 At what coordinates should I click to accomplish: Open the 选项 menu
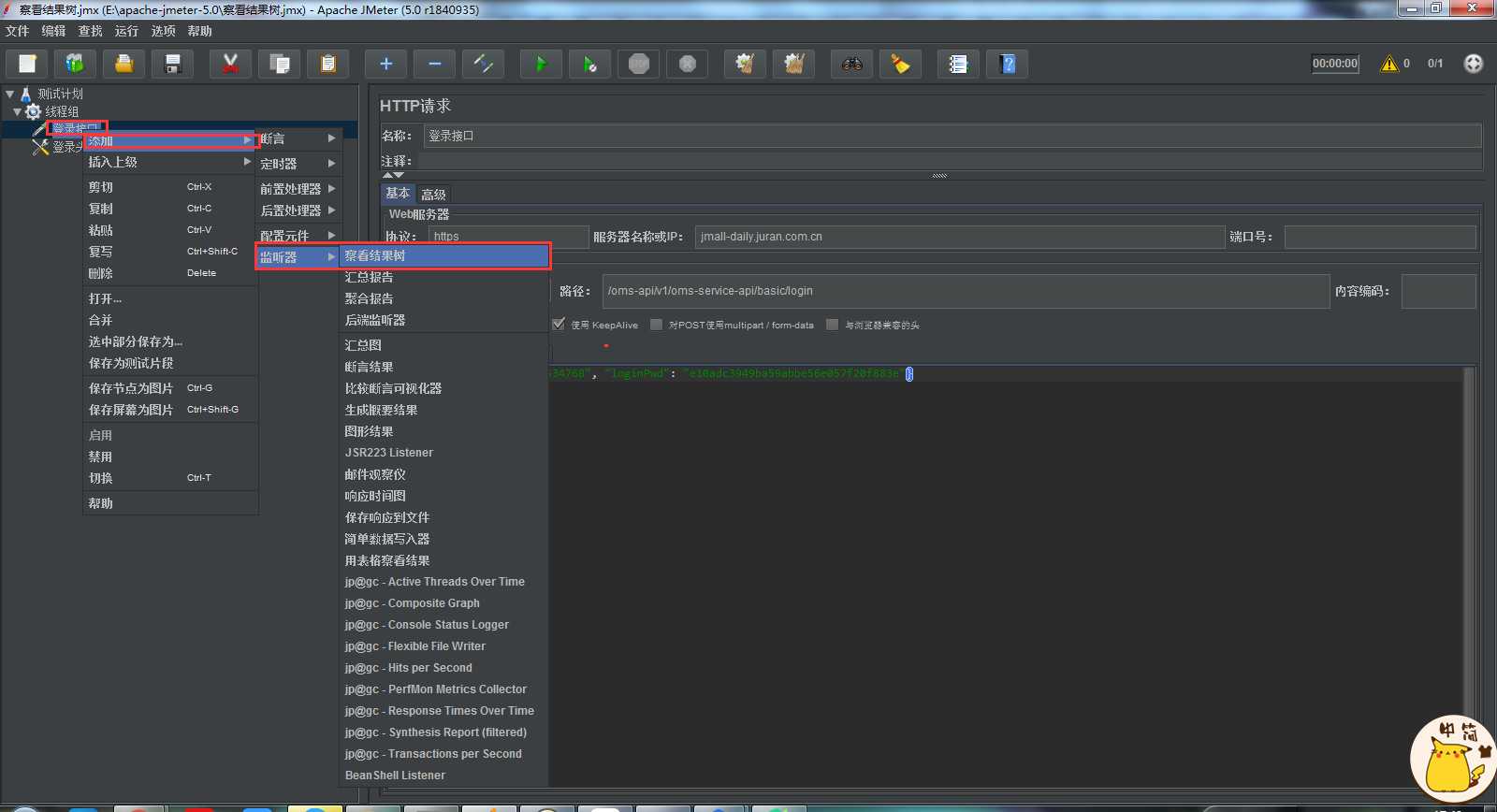coord(164,31)
